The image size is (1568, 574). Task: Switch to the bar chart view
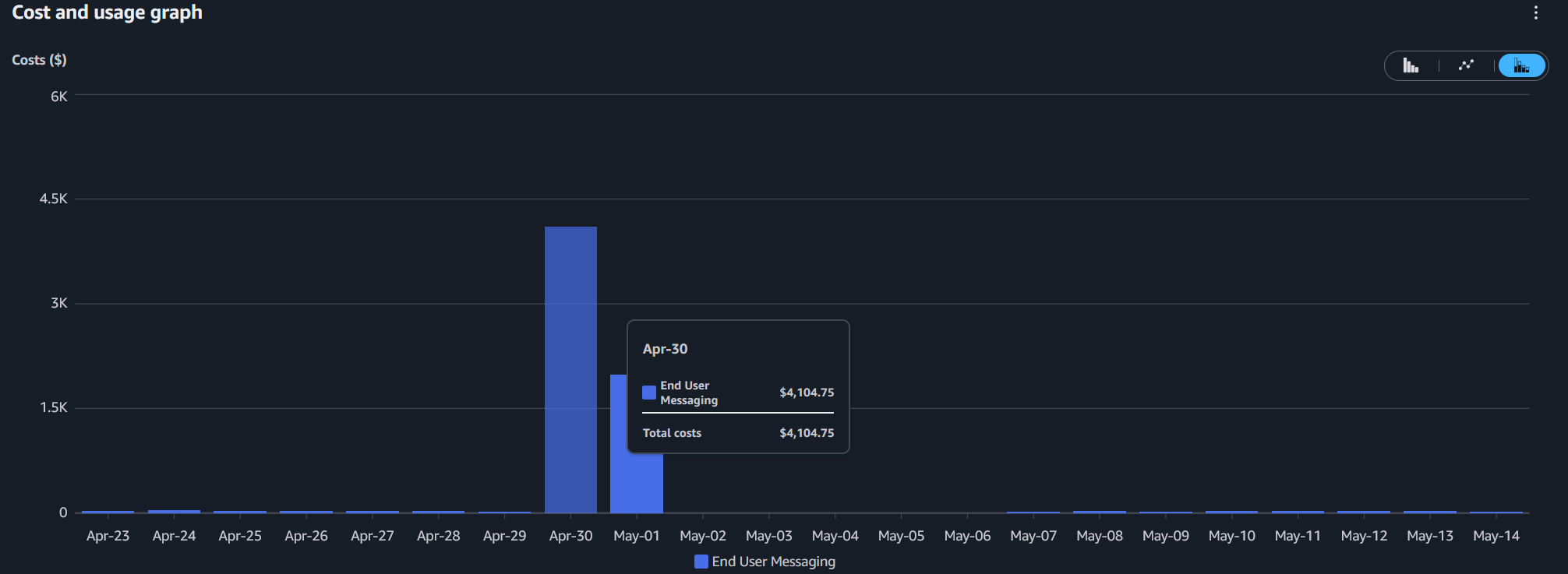1411,65
